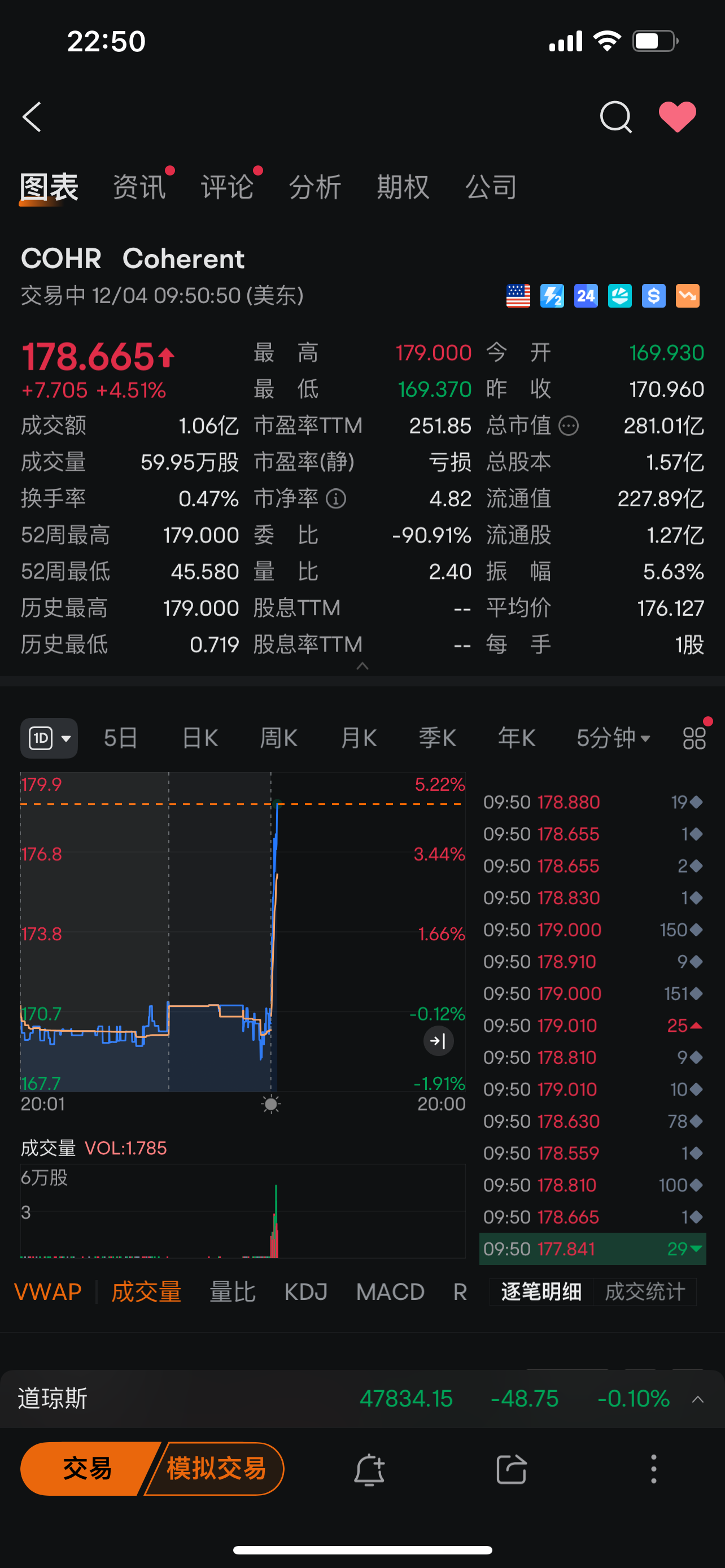Tap the trade row 178.630 volume 78

pos(593,1121)
